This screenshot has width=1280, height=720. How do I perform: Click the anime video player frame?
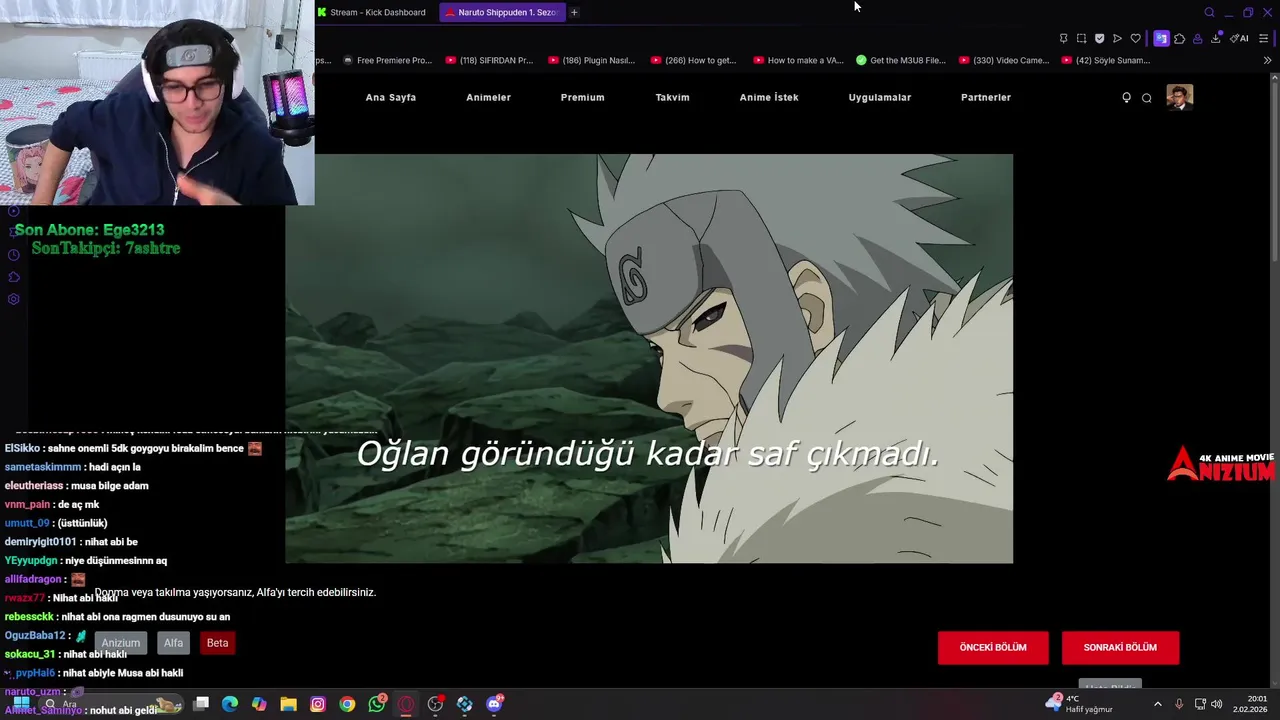[x=649, y=358]
